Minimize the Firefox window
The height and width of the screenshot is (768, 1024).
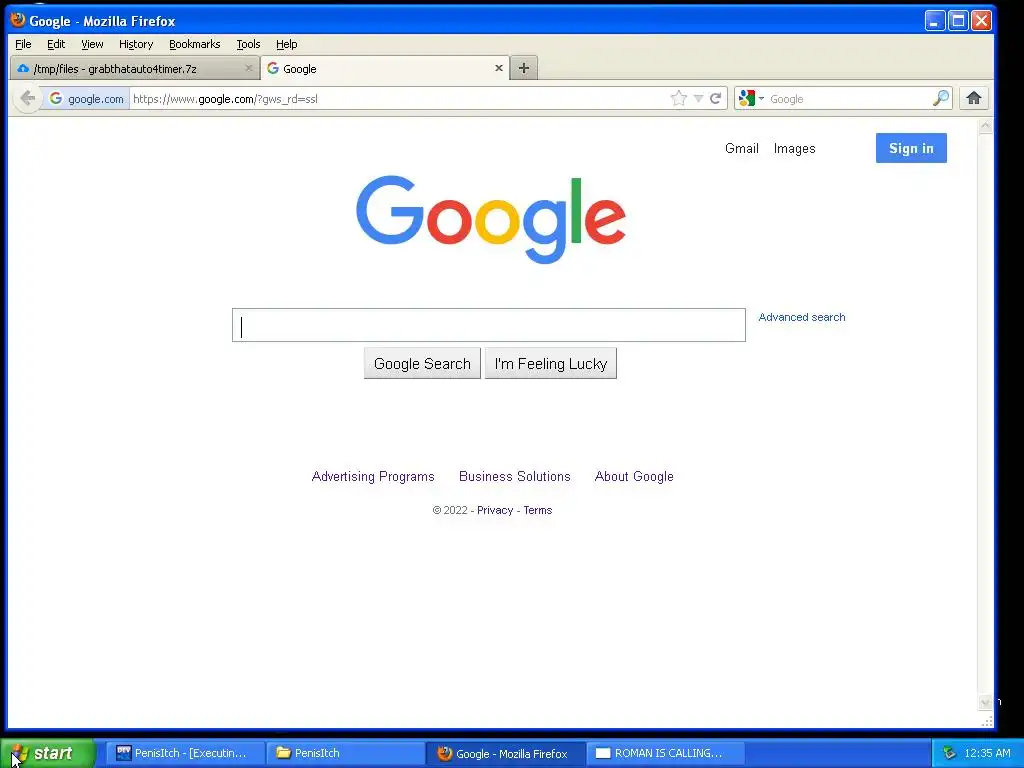tap(935, 21)
